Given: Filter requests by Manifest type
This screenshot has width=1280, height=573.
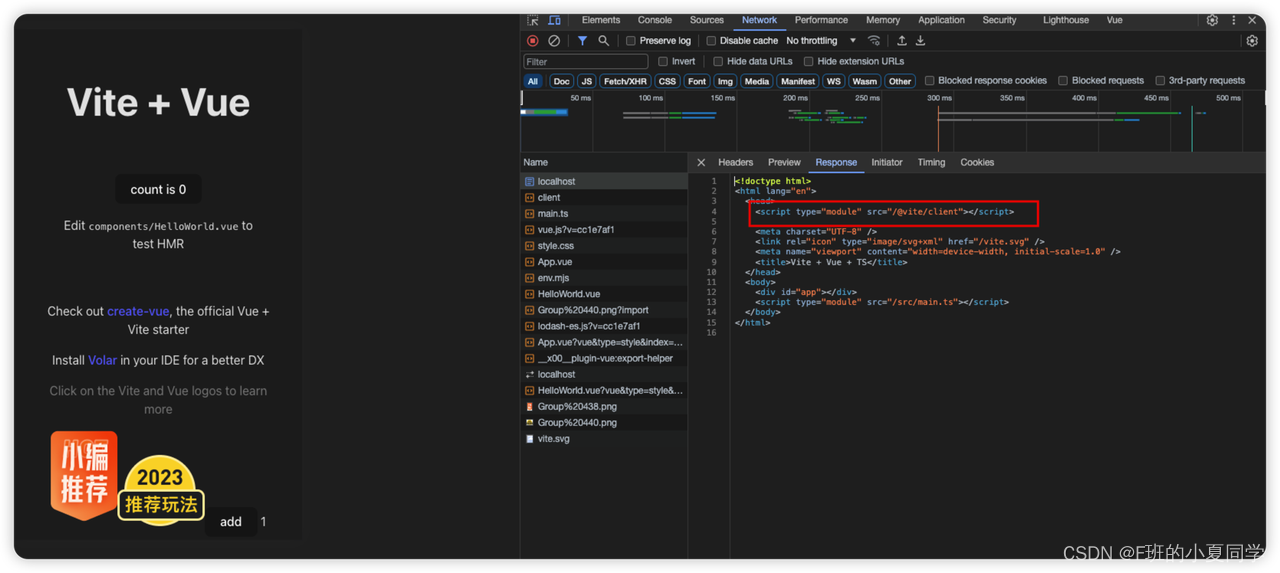Looking at the screenshot, I should 798,81.
